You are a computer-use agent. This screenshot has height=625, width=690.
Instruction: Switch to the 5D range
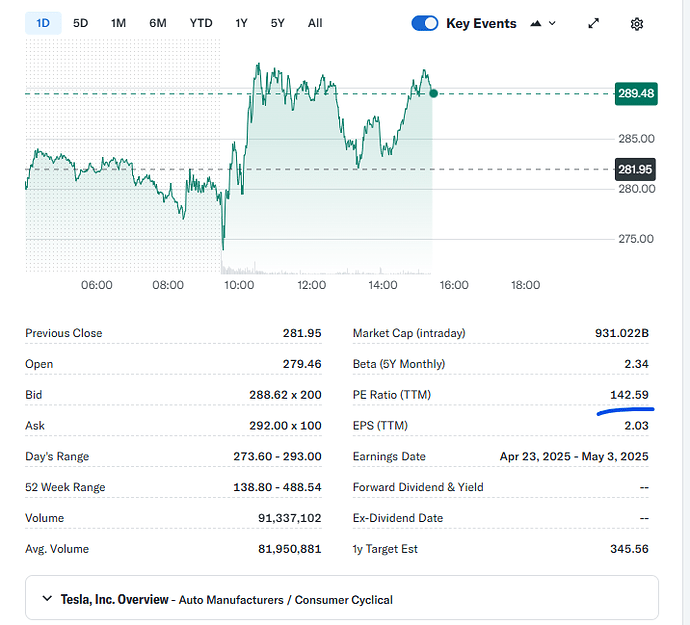(81, 23)
